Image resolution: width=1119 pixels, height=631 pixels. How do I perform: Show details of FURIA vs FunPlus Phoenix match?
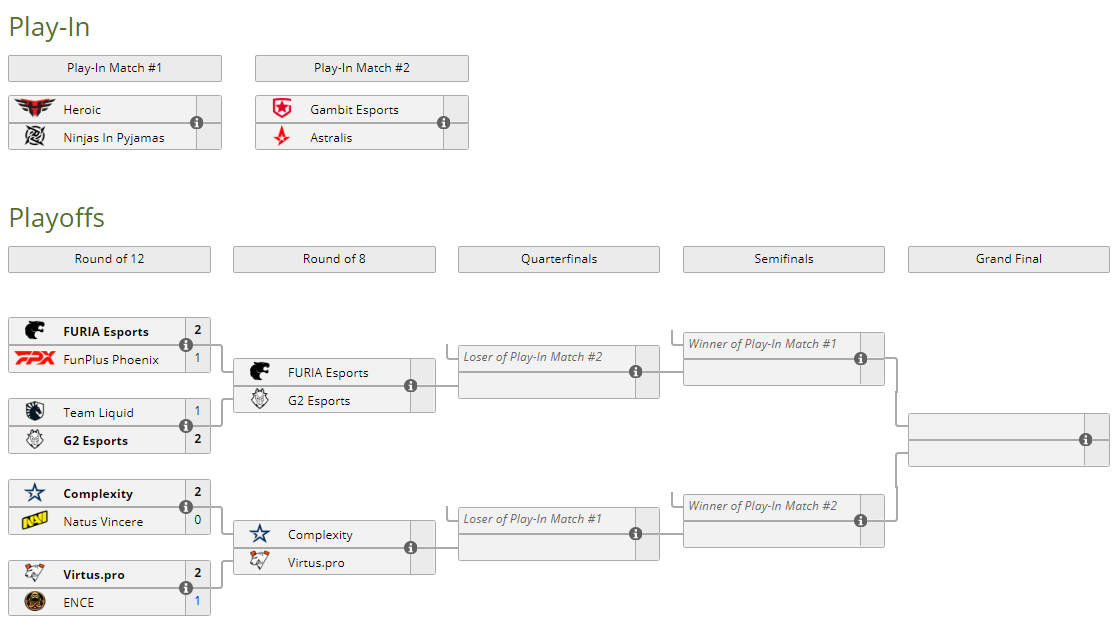(x=185, y=345)
